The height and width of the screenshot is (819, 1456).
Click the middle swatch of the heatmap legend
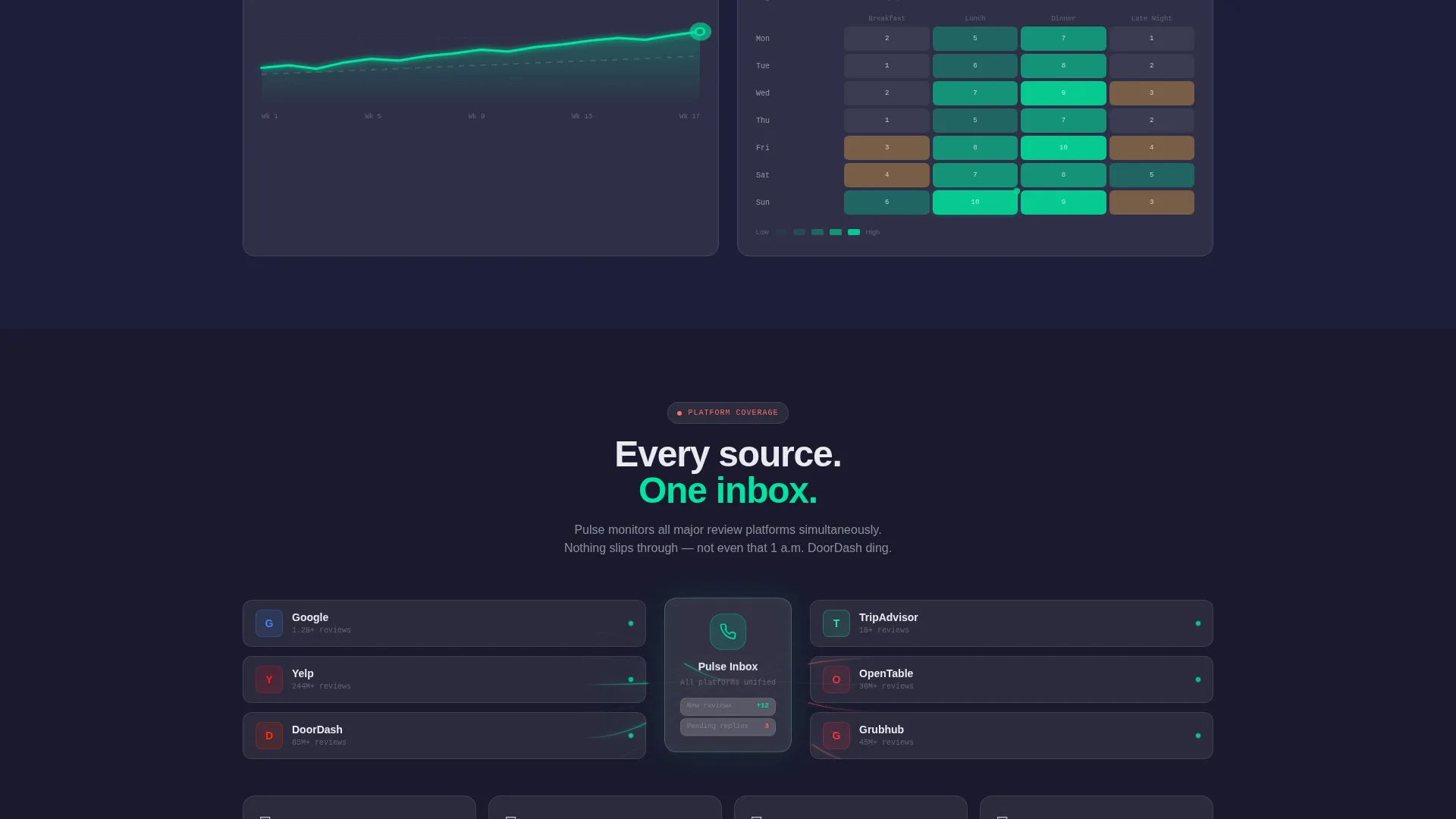pyautogui.click(x=817, y=232)
